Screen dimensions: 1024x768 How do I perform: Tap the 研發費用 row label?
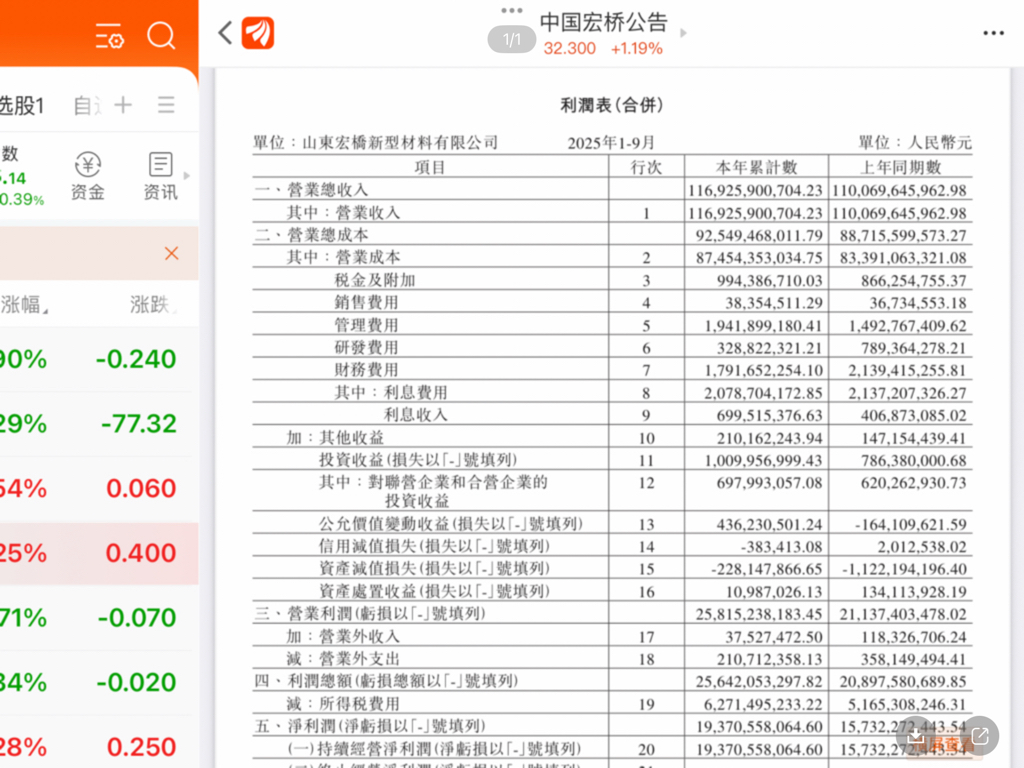(366, 347)
